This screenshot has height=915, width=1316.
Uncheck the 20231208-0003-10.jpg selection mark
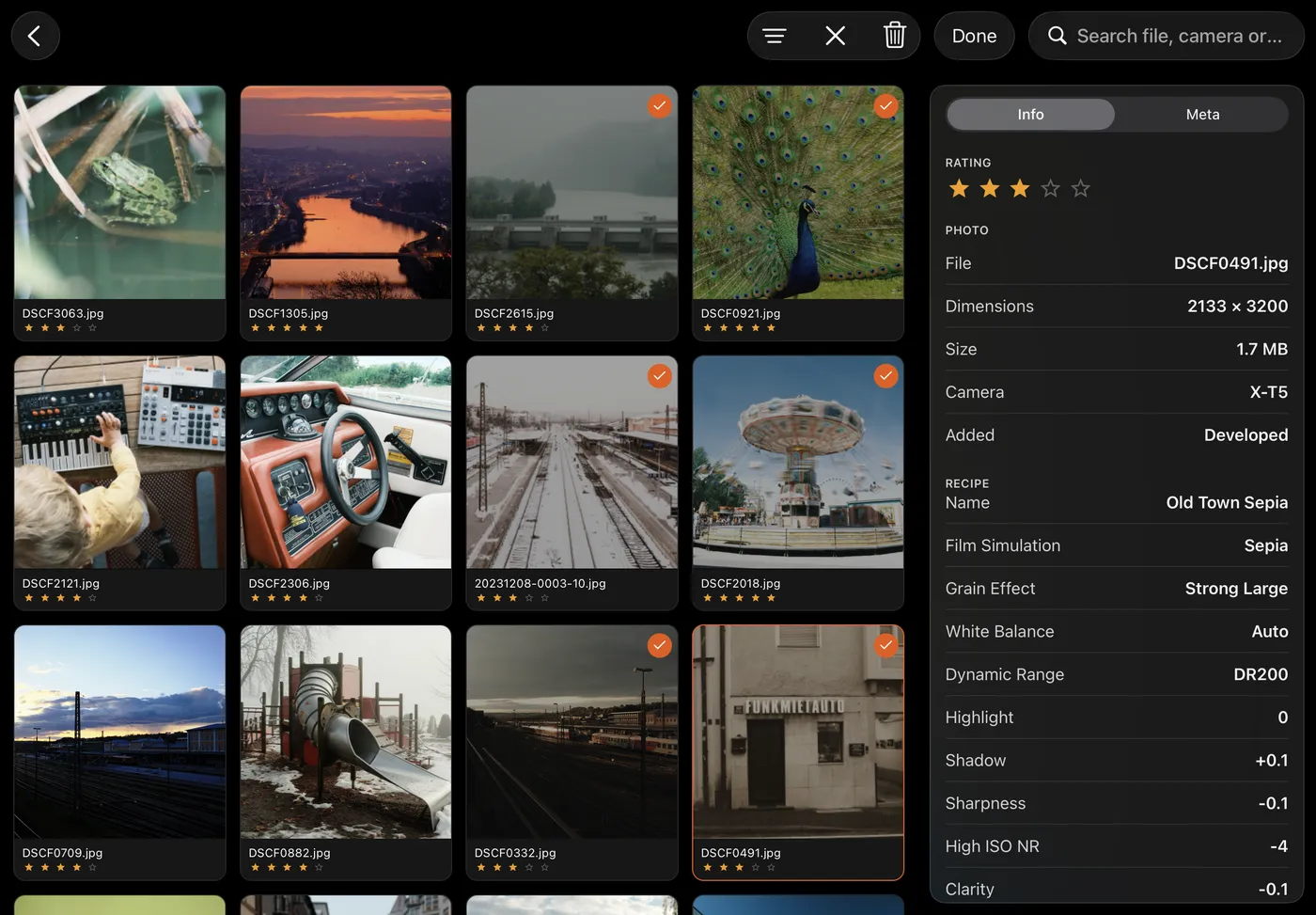click(x=660, y=376)
